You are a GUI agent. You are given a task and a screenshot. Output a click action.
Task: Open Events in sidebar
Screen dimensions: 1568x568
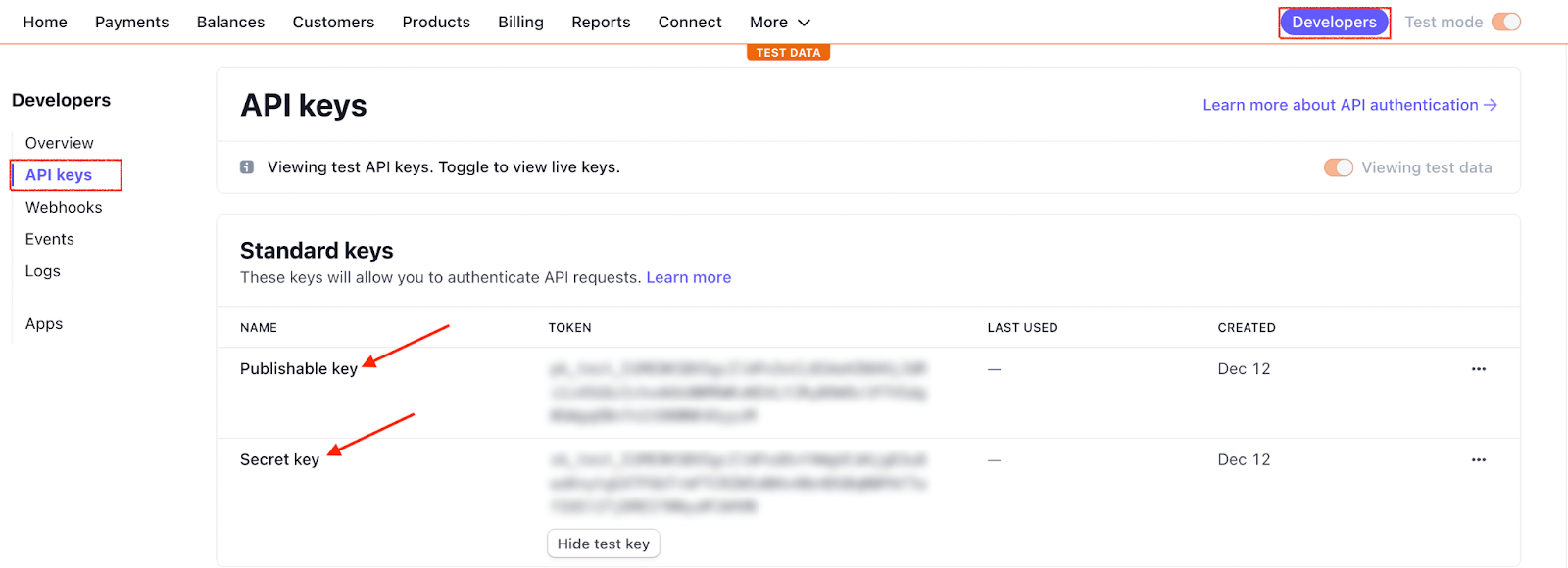pos(50,239)
